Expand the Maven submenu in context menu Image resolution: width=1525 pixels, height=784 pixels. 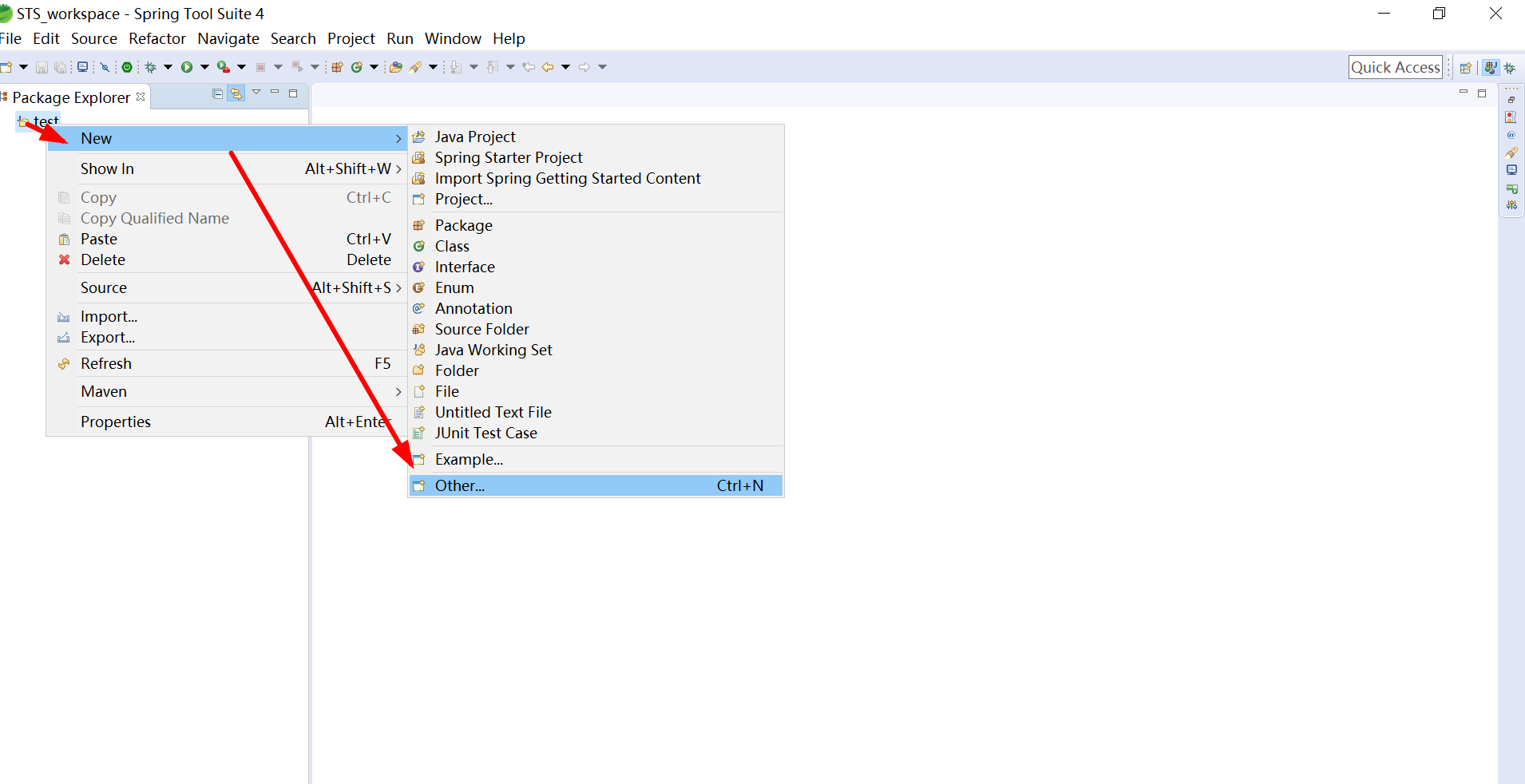pyautogui.click(x=226, y=391)
